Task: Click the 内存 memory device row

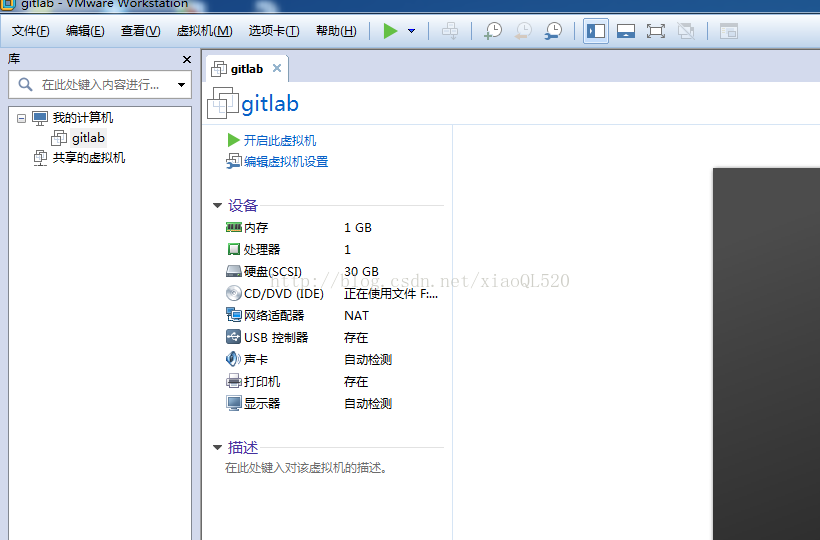Action: (334, 227)
